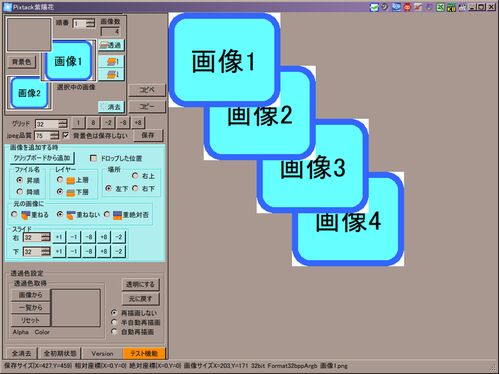Click the 画像3 image on canvas
500x374 pixels.
tap(313, 166)
